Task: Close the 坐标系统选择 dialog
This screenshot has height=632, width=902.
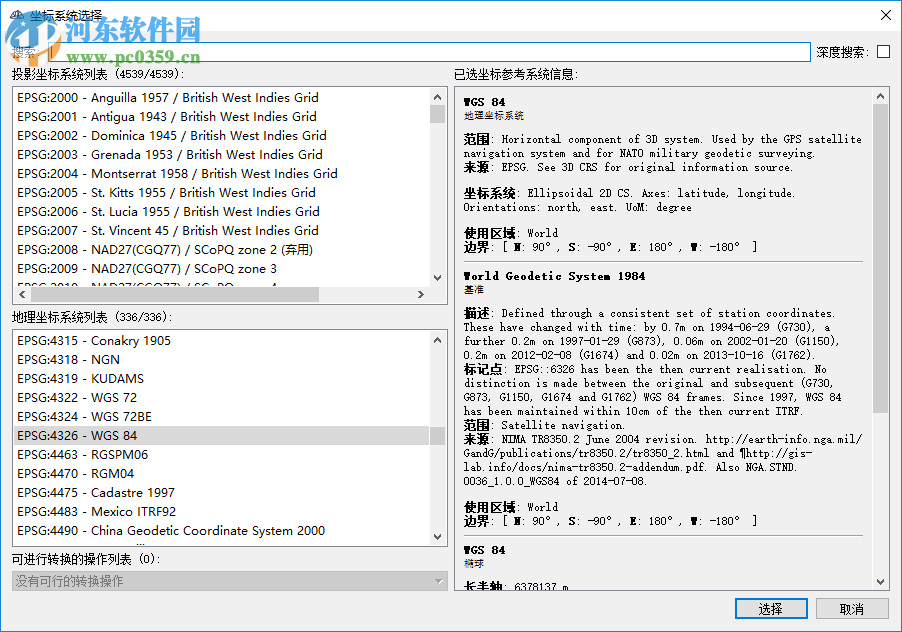Action: 886,15
